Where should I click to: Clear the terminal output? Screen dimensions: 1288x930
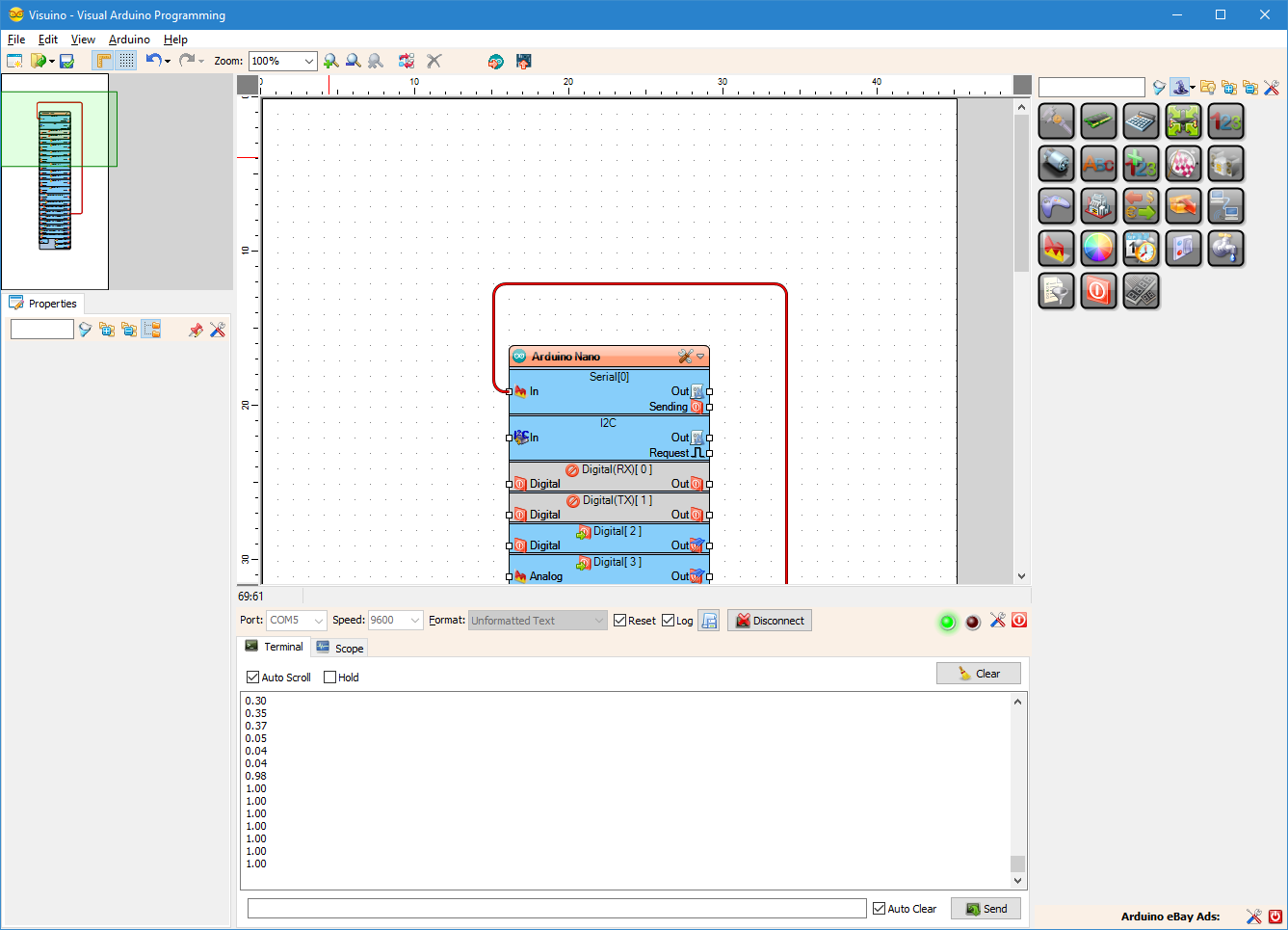[979, 673]
